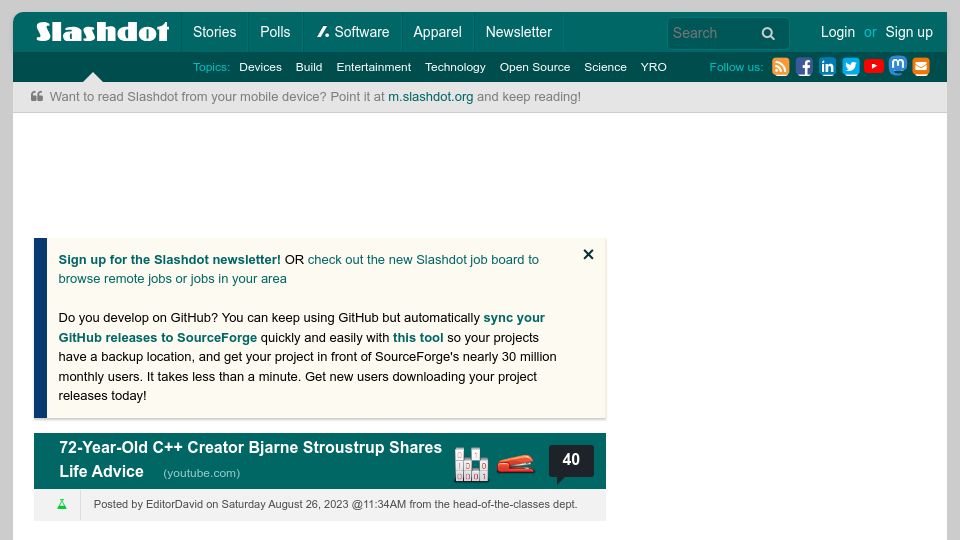Click the search magnifier icon
Viewport: 960px width, 540px height.
(768, 34)
